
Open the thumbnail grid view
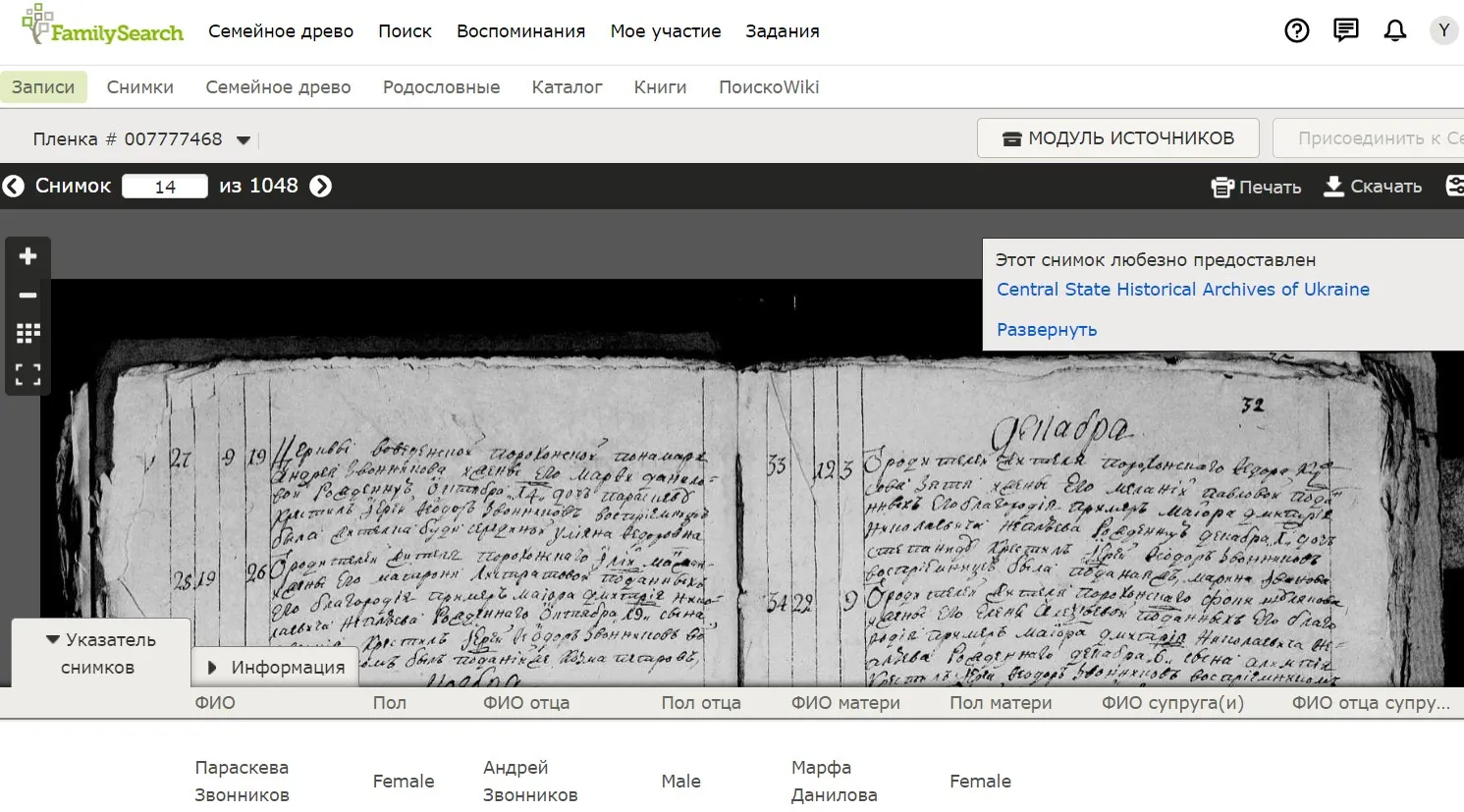point(27,334)
